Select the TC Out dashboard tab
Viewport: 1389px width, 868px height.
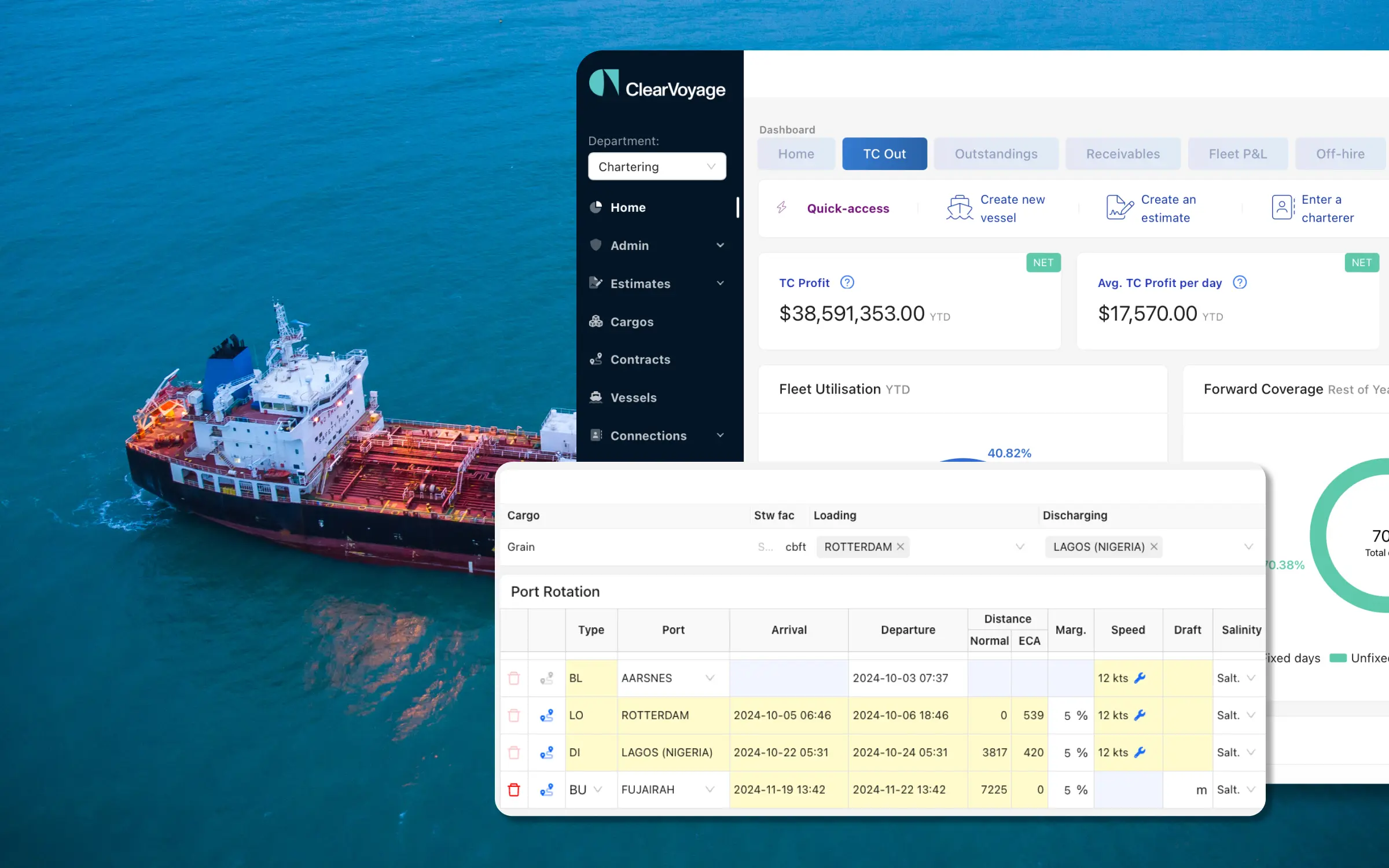tap(884, 153)
